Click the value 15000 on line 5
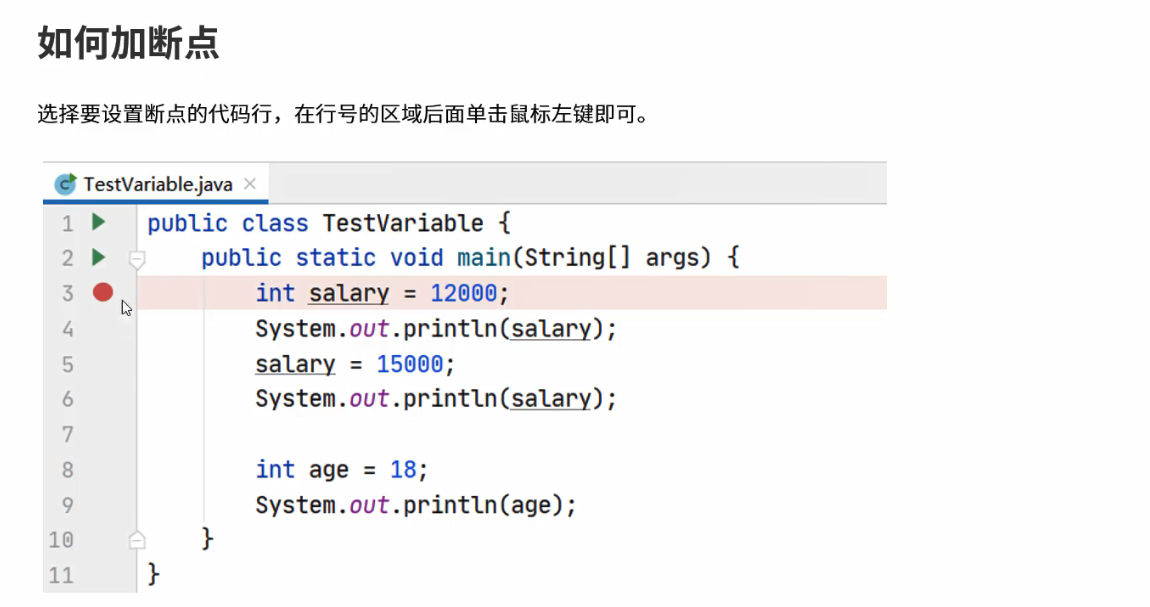The height and width of the screenshot is (607, 1150). tap(410, 364)
